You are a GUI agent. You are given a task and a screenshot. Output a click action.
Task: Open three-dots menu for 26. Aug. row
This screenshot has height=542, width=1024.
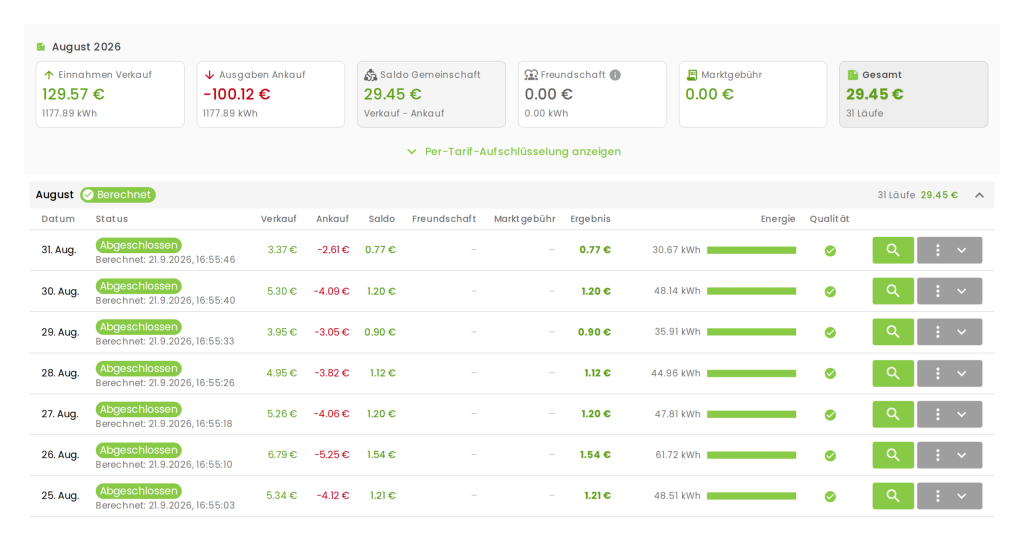(938, 455)
